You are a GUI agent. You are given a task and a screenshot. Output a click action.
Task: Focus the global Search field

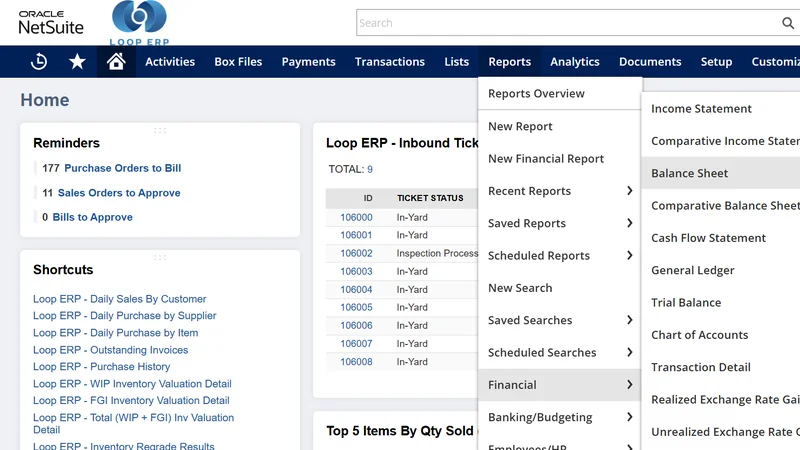coord(568,22)
